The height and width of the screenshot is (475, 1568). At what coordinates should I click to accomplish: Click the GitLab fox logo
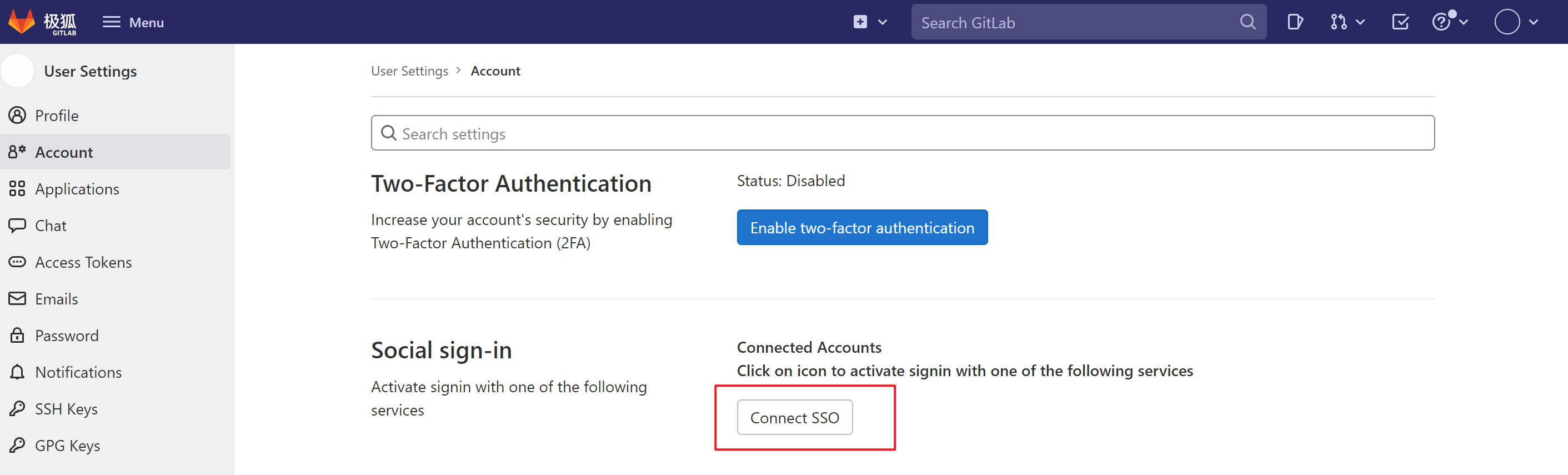[x=22, y=22]
